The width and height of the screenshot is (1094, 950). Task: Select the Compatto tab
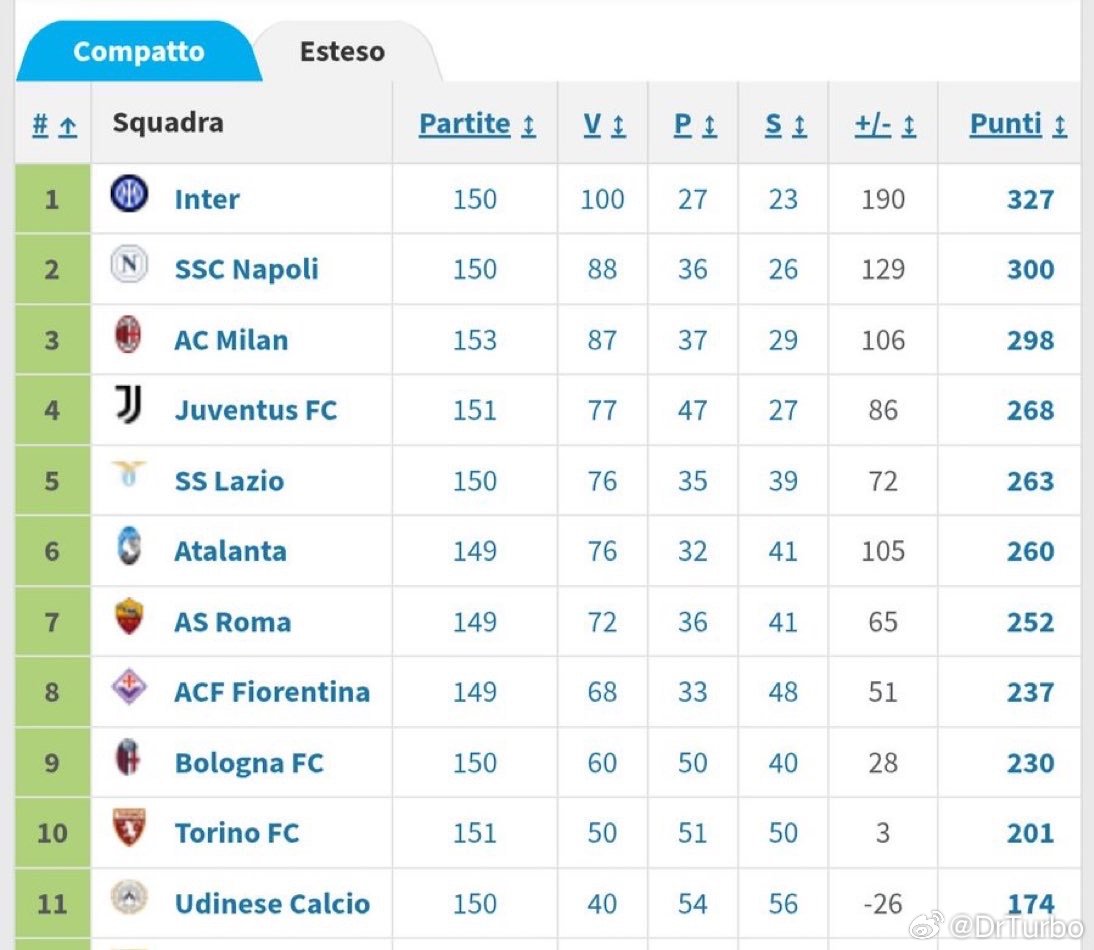[139, 52]
